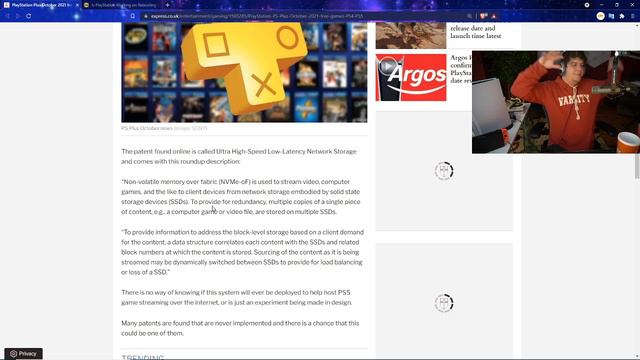Click the 'Non-volatile memory over fabric' paragraph
This screenshot has height=360, width=640.
coord(241,197)
